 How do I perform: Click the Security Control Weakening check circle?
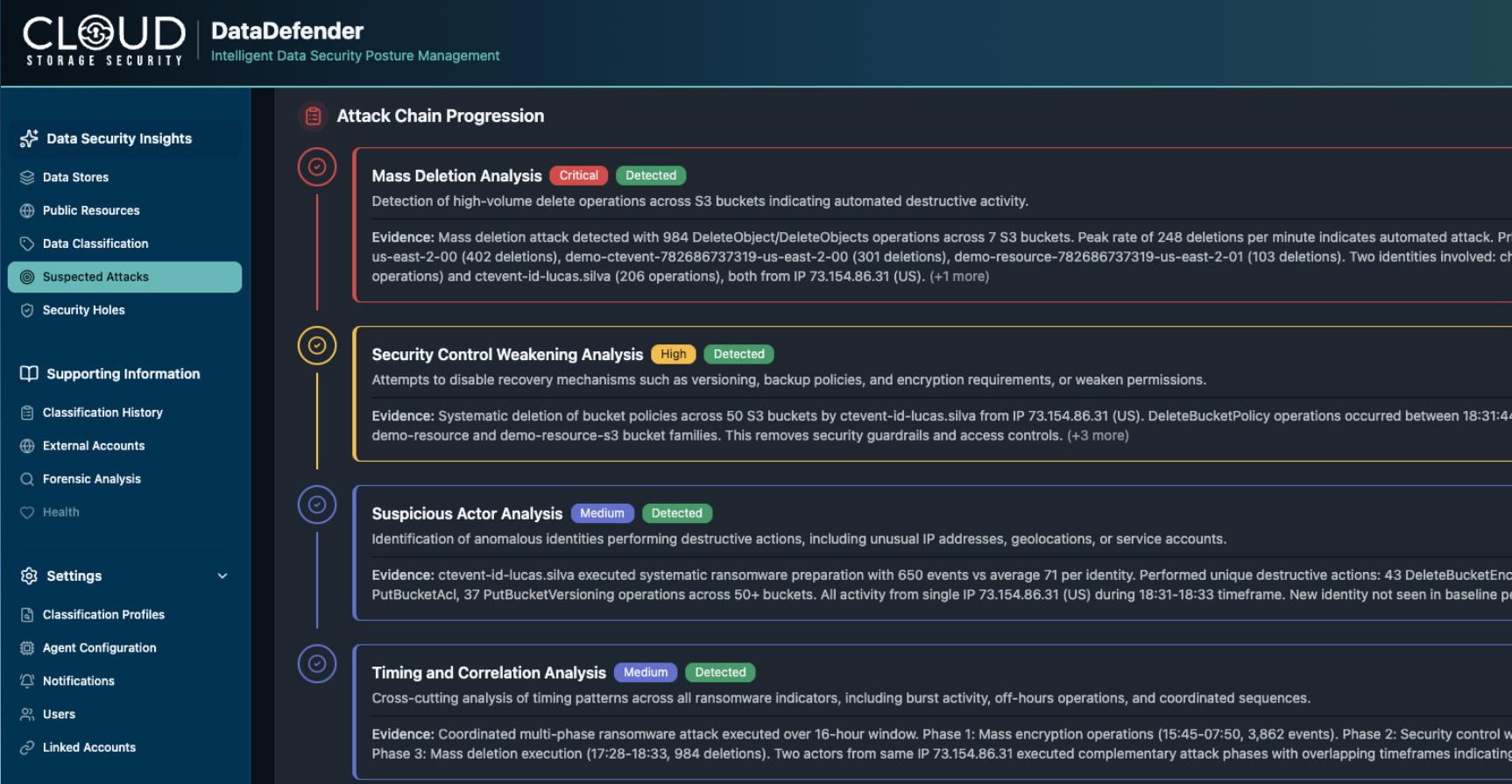(x=317, y=345)
